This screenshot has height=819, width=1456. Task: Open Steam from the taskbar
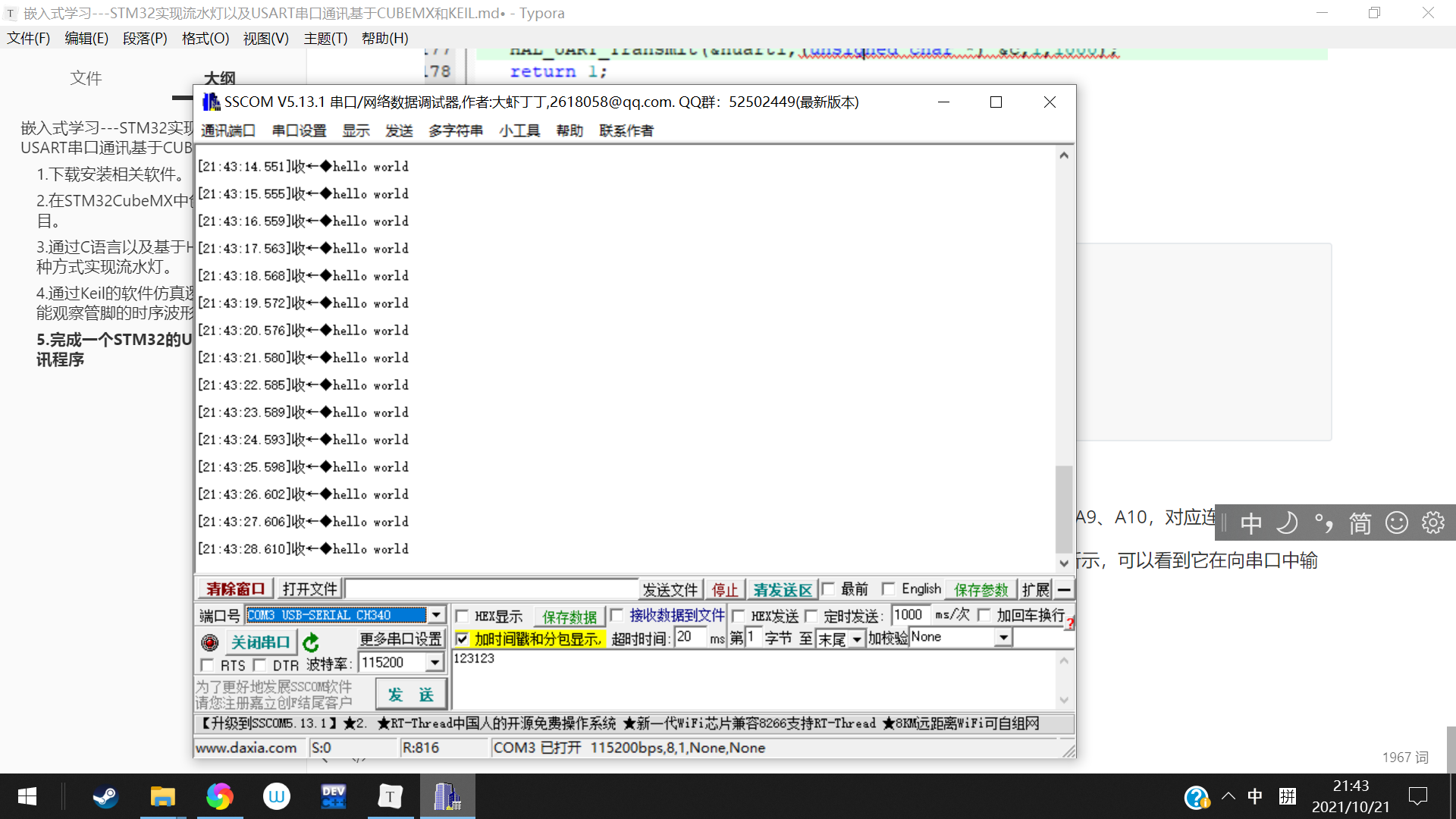click(x=105, y=797)
